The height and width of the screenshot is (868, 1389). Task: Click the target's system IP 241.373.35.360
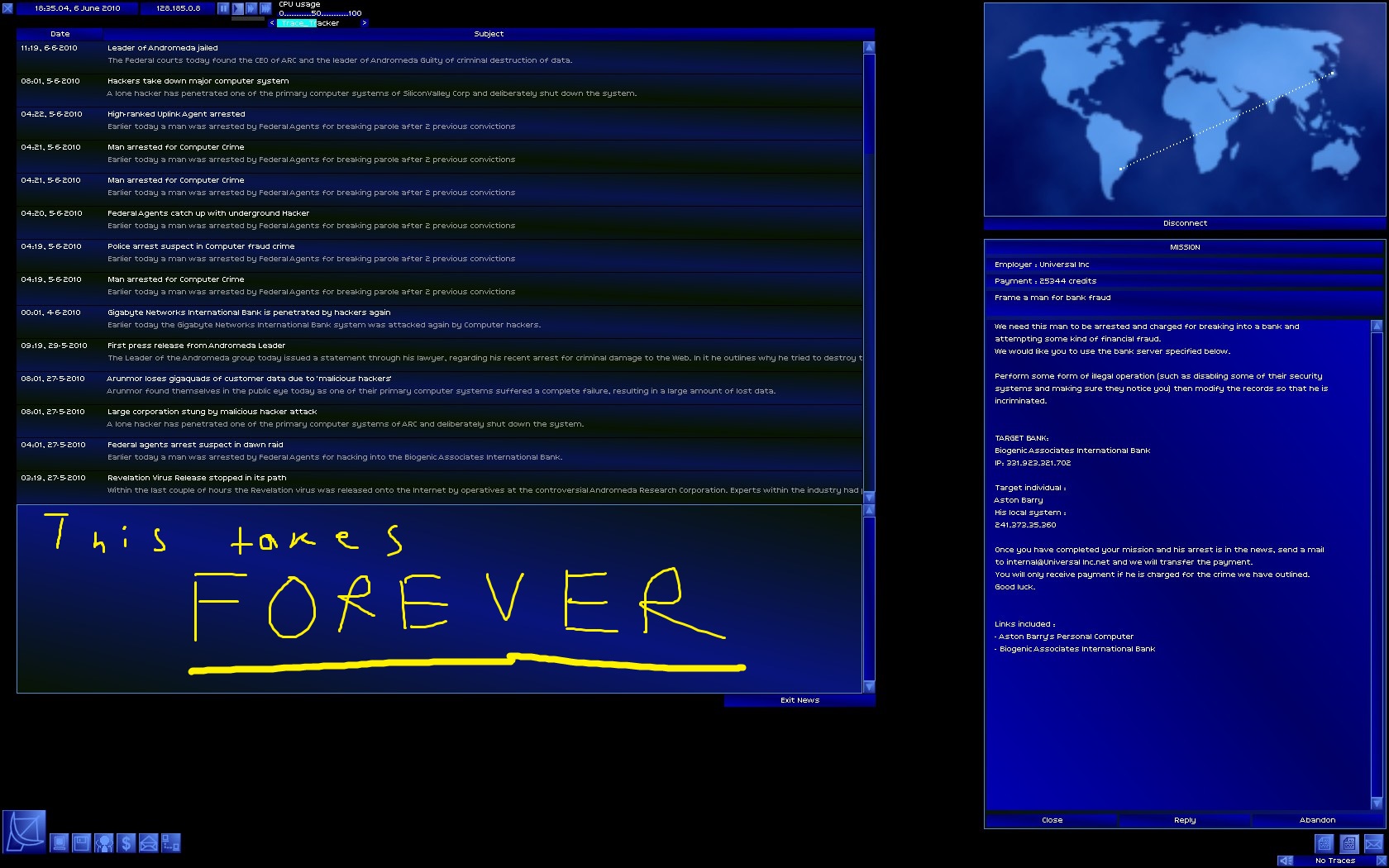click(1025, 525)
